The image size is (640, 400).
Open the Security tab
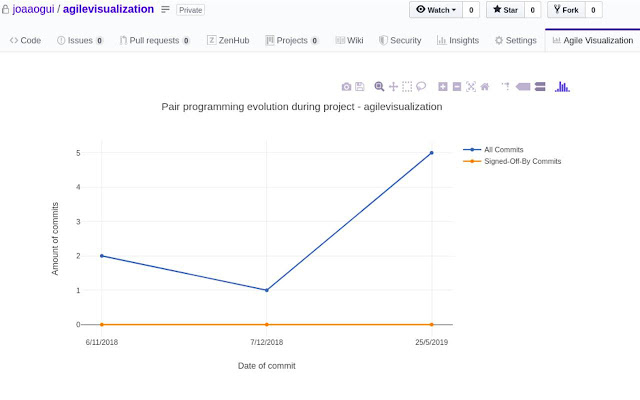pyautogui.click(x=400, y=40)
